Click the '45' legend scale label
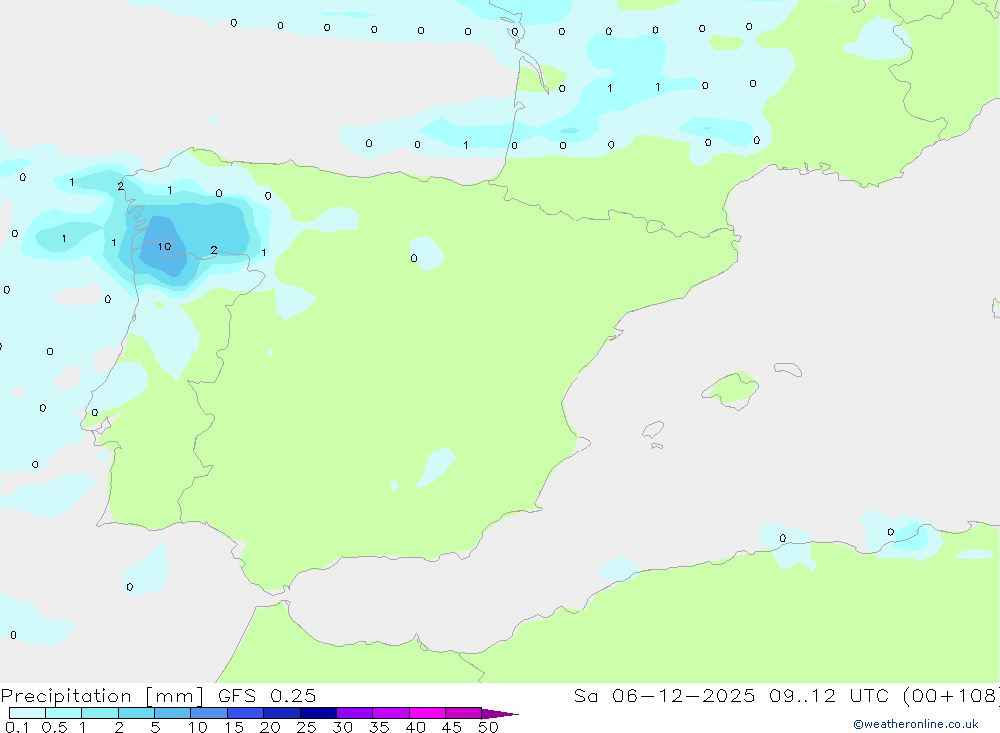Screen dimensions: 1000x733 [x=452, y=727]
